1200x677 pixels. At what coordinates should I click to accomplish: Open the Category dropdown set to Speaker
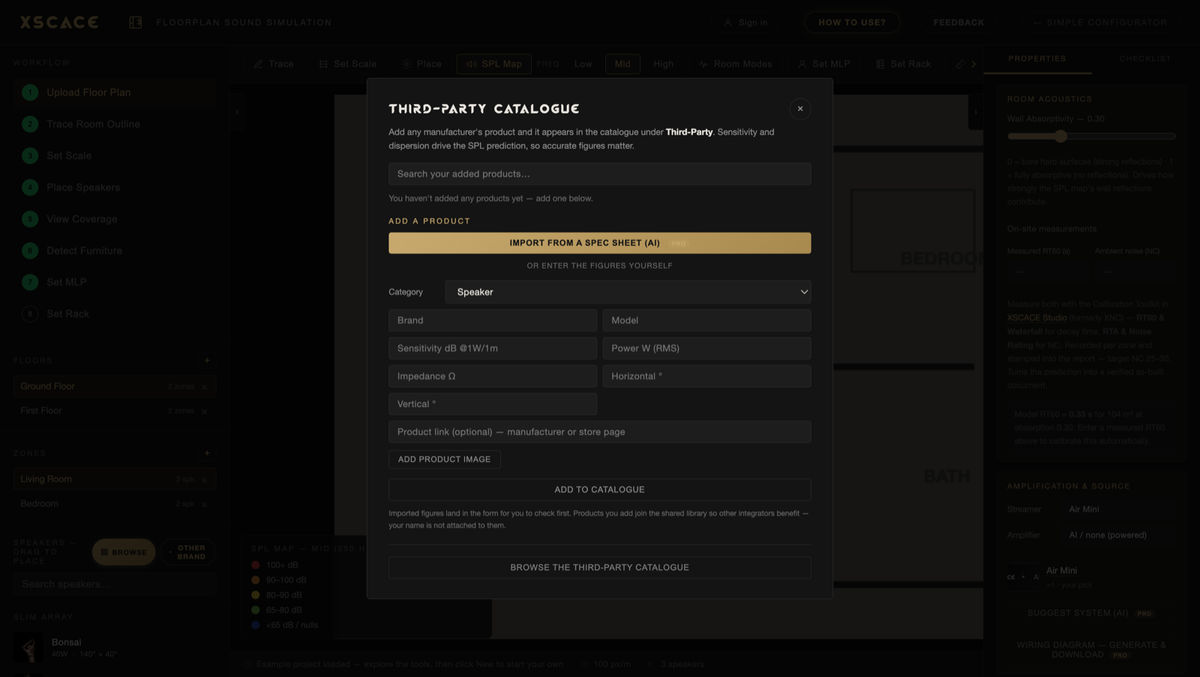[x=628, y=292]
